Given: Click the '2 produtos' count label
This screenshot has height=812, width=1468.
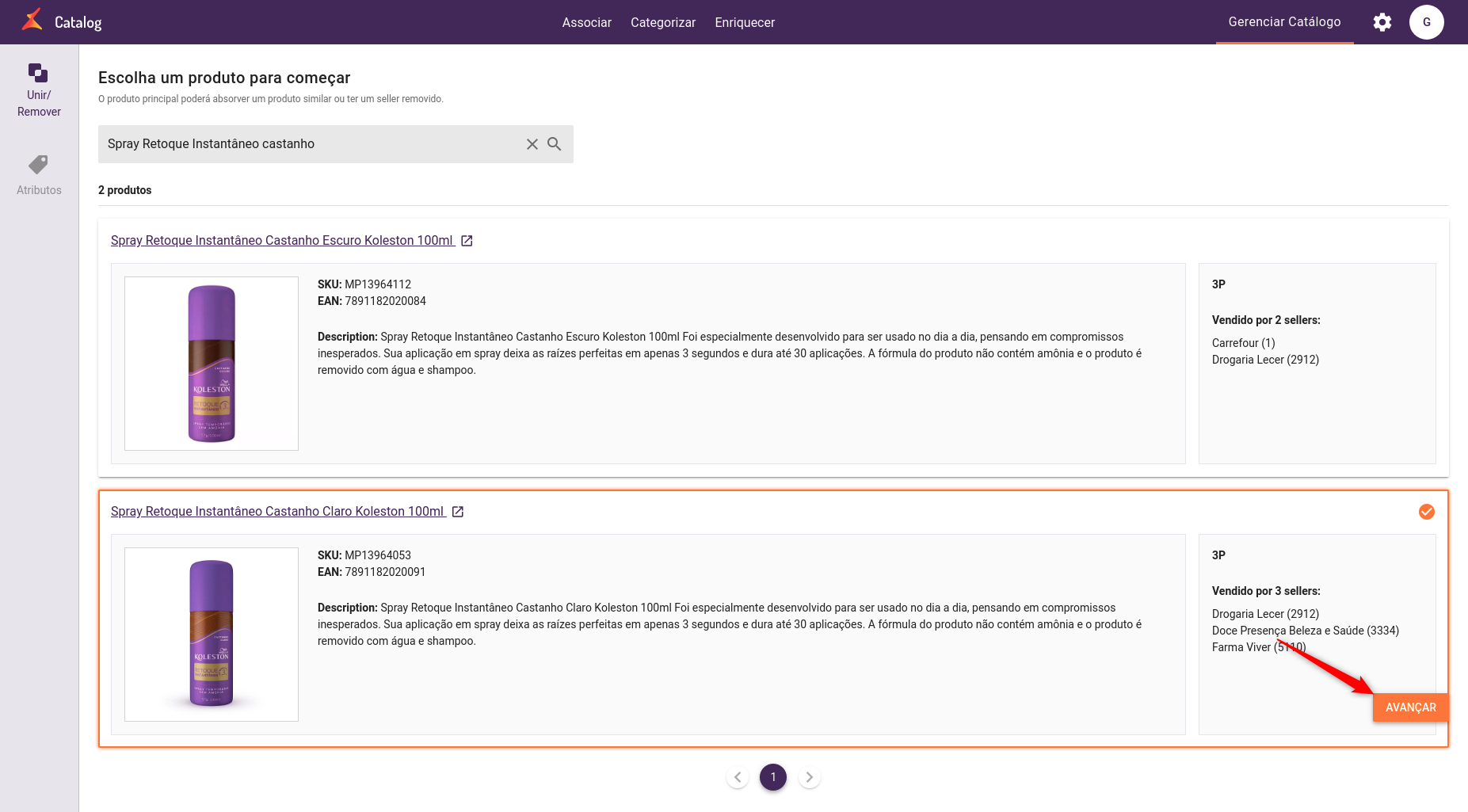Looking at the screenshot, I should (125, 190).
